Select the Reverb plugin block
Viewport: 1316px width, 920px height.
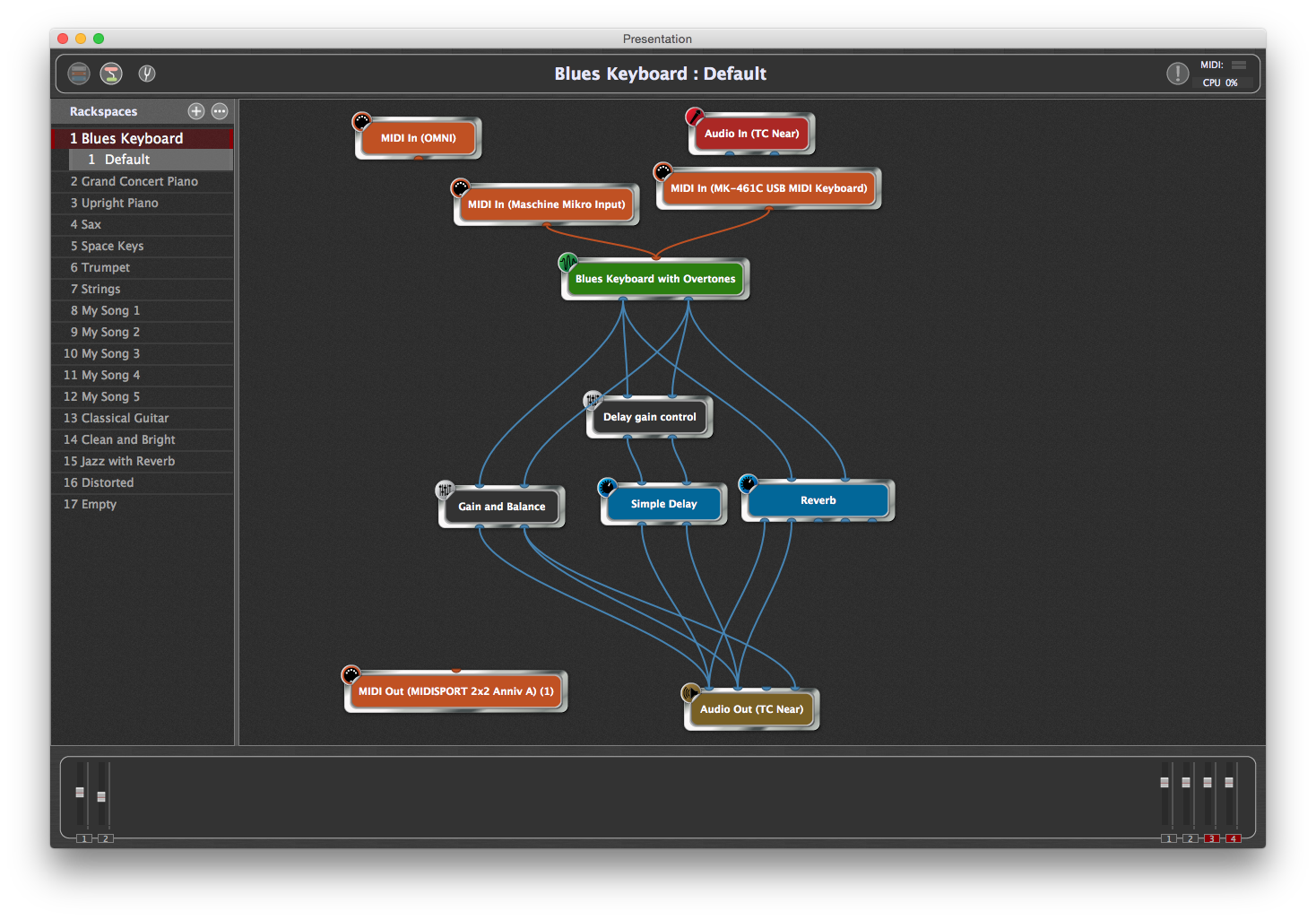point(818,500)
